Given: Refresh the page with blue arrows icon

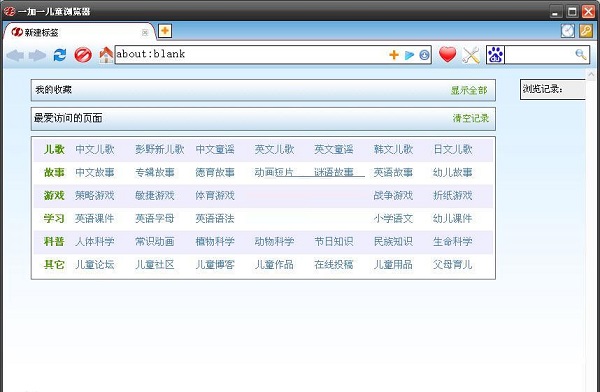Looking at the screenshot, I should [x=60, y=55].
